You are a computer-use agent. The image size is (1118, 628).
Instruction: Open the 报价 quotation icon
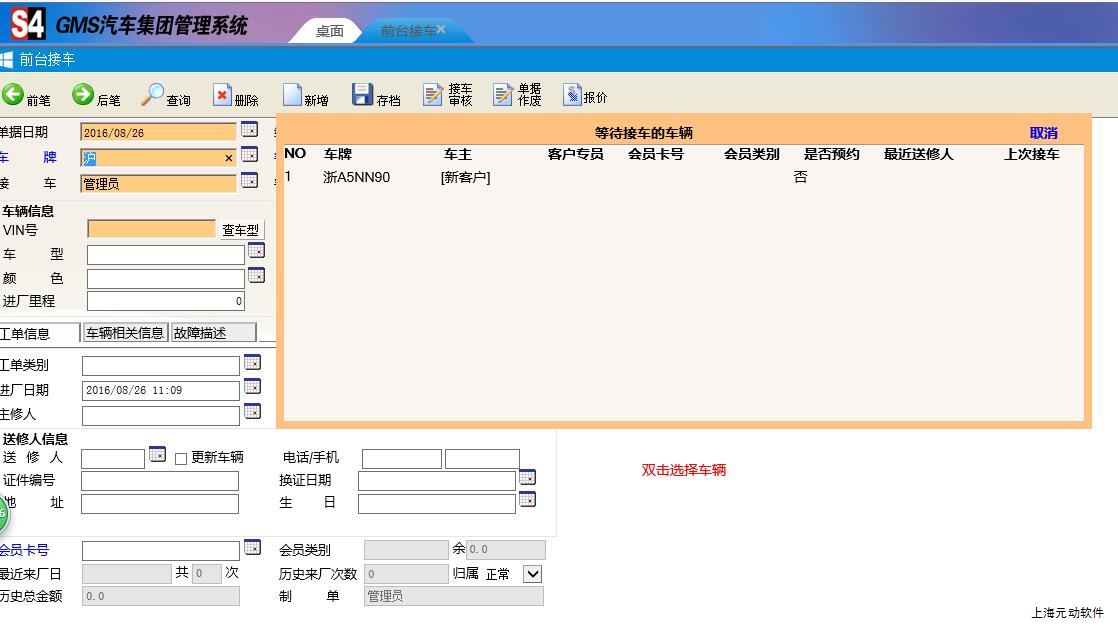point(572,96)
